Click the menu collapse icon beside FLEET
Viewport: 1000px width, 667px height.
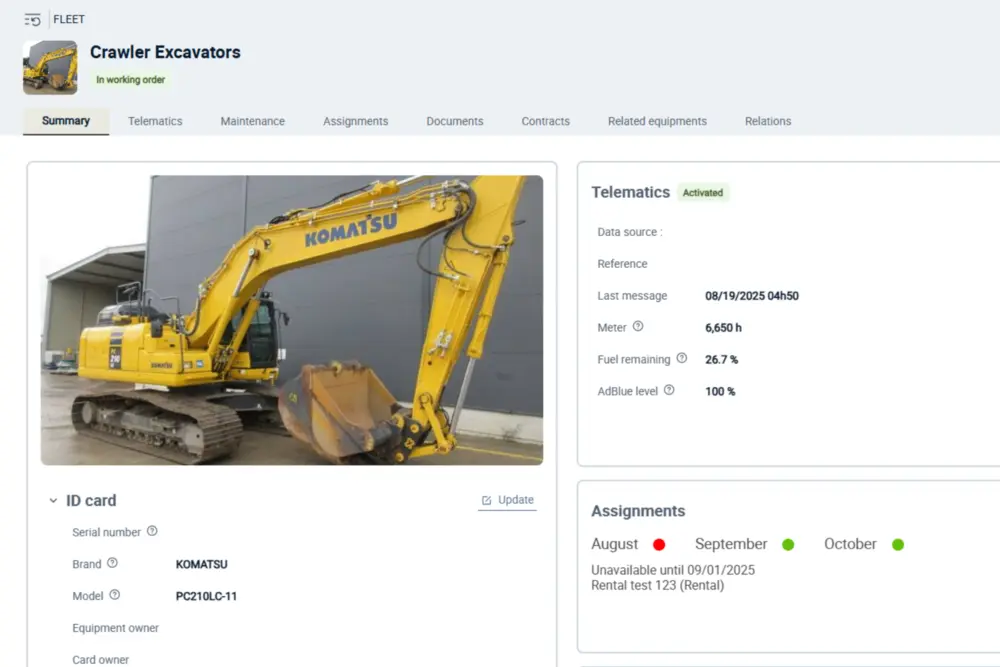[x=32, y=19]
